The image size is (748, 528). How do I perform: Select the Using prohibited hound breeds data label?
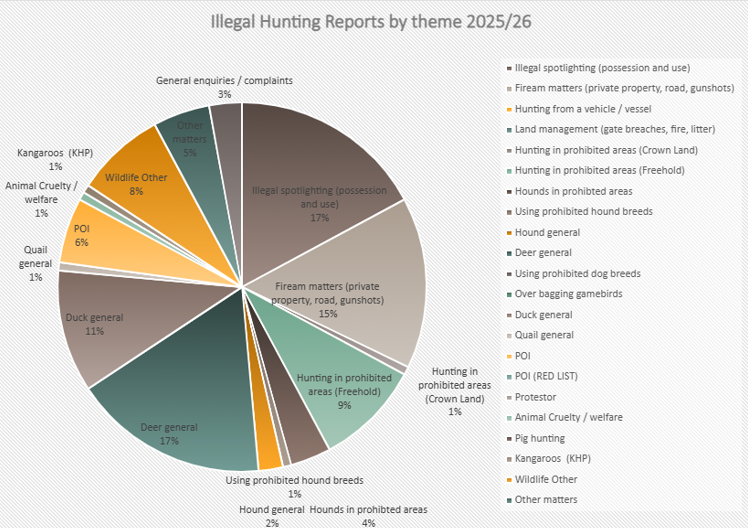point(294,487)
